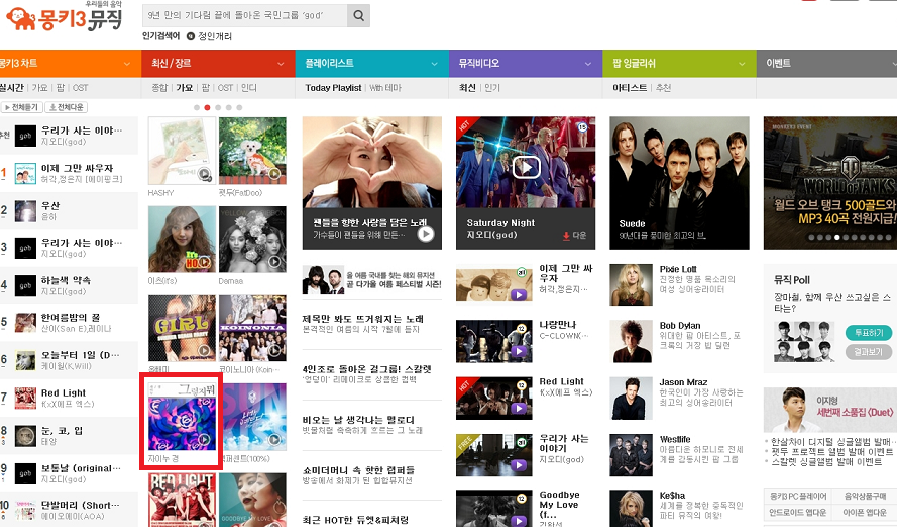Open the 비오는 날 생각나는 멜로디 playlist

pyautogui.click(x=359, y=420)
